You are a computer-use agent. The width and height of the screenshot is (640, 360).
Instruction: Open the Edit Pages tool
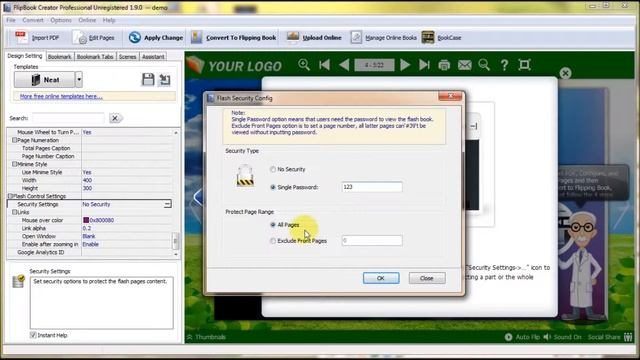coord(94,38)
